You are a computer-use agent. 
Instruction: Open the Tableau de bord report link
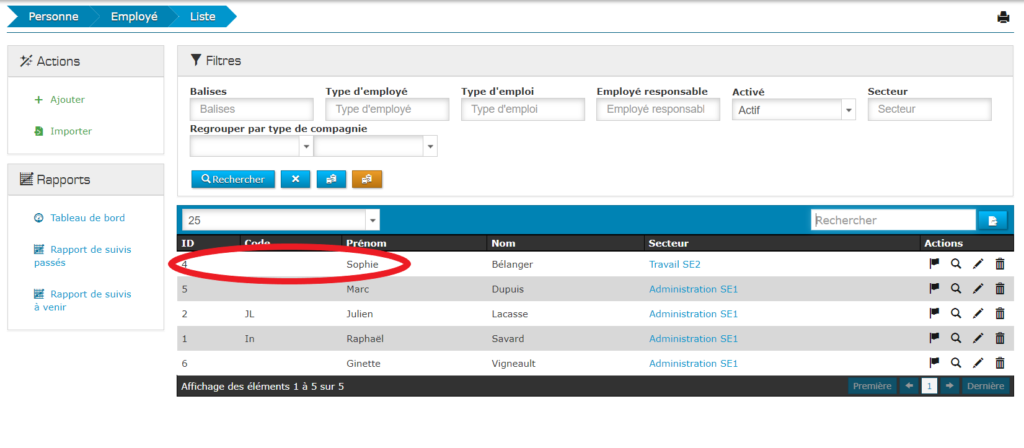87,218
